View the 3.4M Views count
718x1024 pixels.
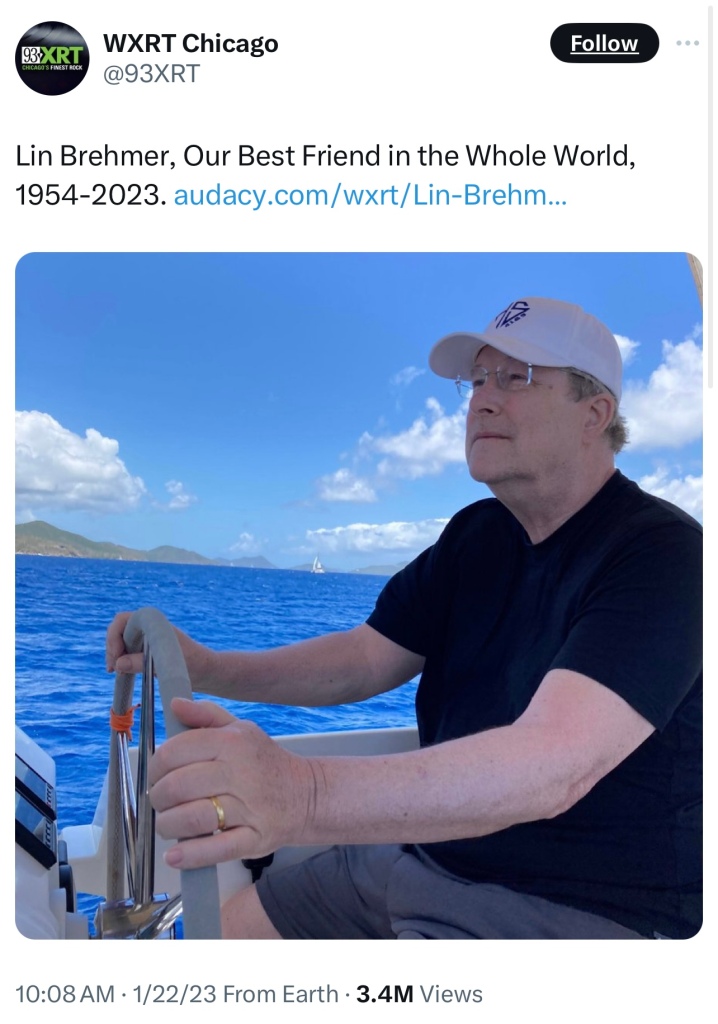click(x=419, y=994)
